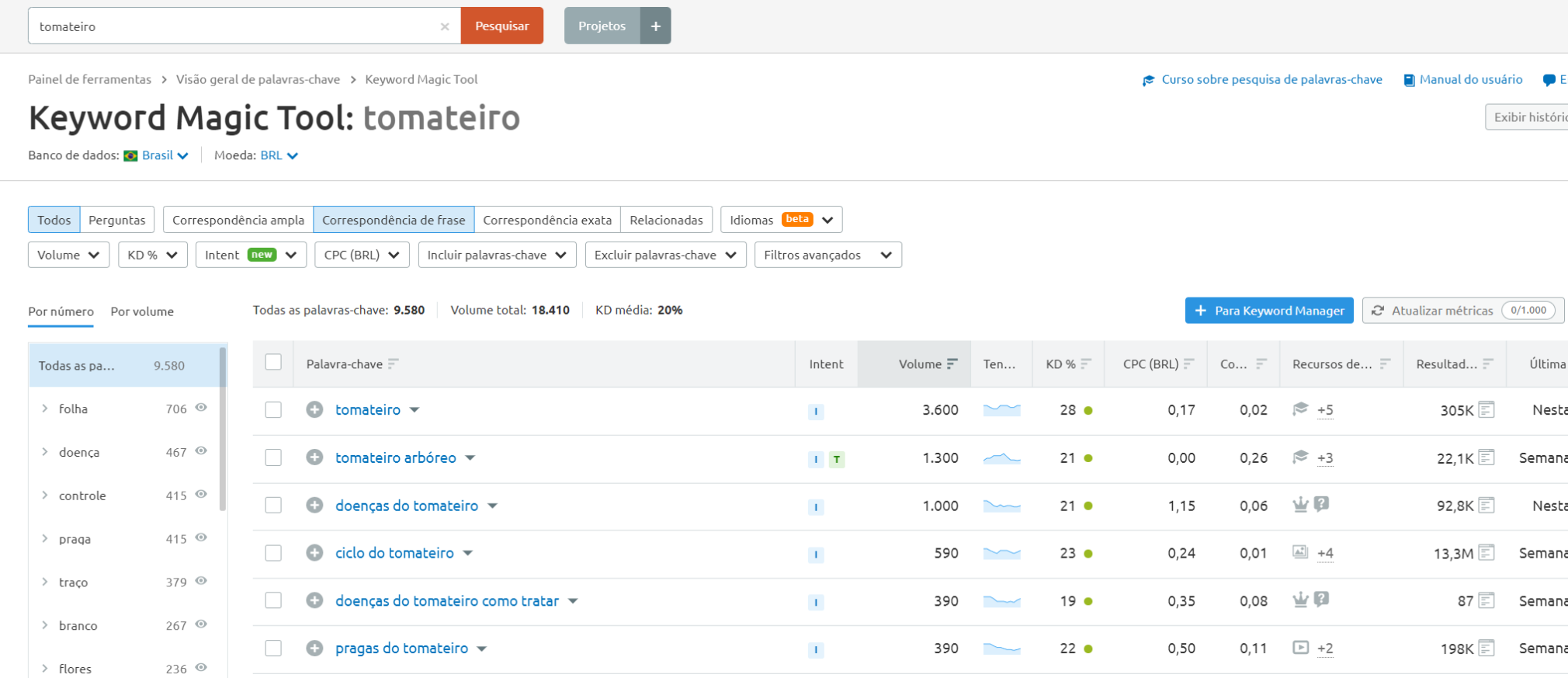Click the sort icon in Volume column header
This screenshot has height=678, width=1568.
[x=952, y=363]
